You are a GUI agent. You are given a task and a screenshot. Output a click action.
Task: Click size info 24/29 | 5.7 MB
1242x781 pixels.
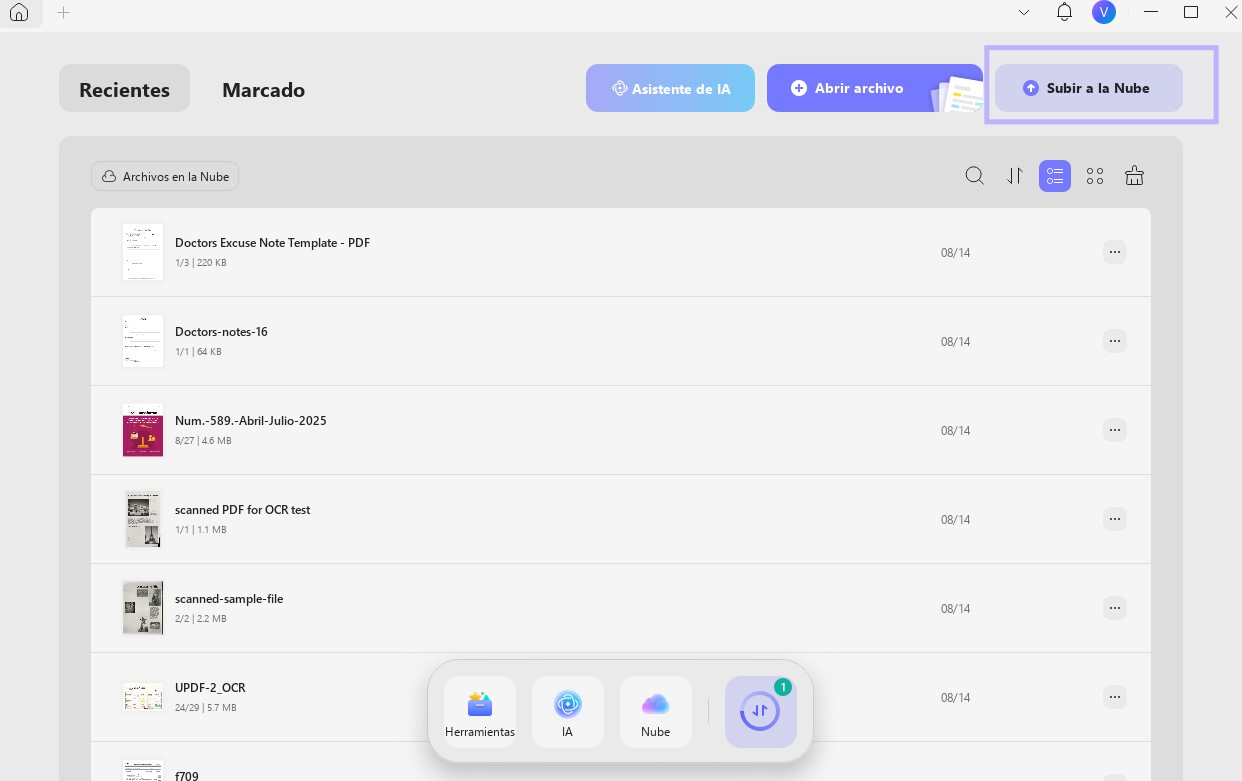point(206,708)
